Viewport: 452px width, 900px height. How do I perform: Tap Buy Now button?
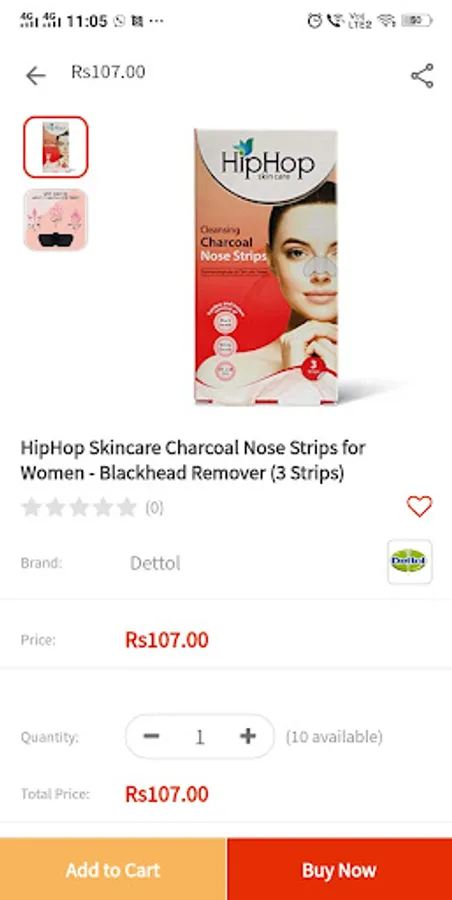click(339, 869)
